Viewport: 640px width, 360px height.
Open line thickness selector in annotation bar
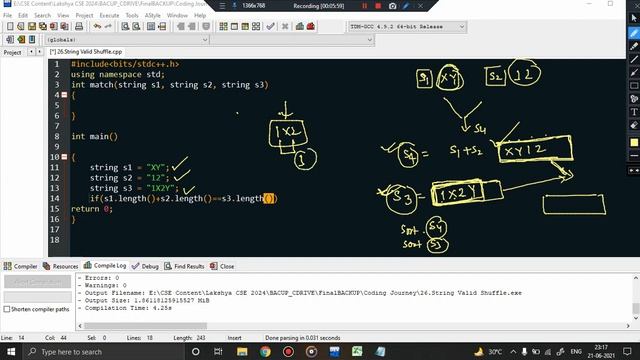click(x=633, y=156)
